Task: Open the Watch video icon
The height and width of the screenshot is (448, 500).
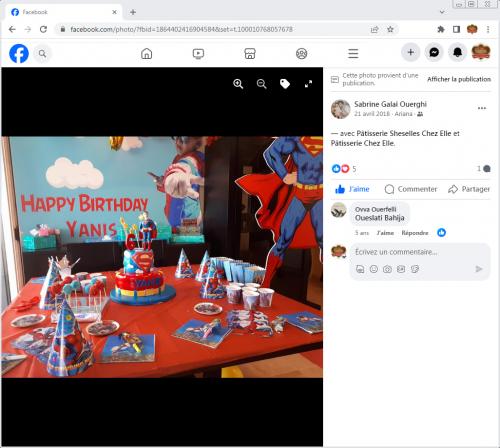Action: pos(198,53)
